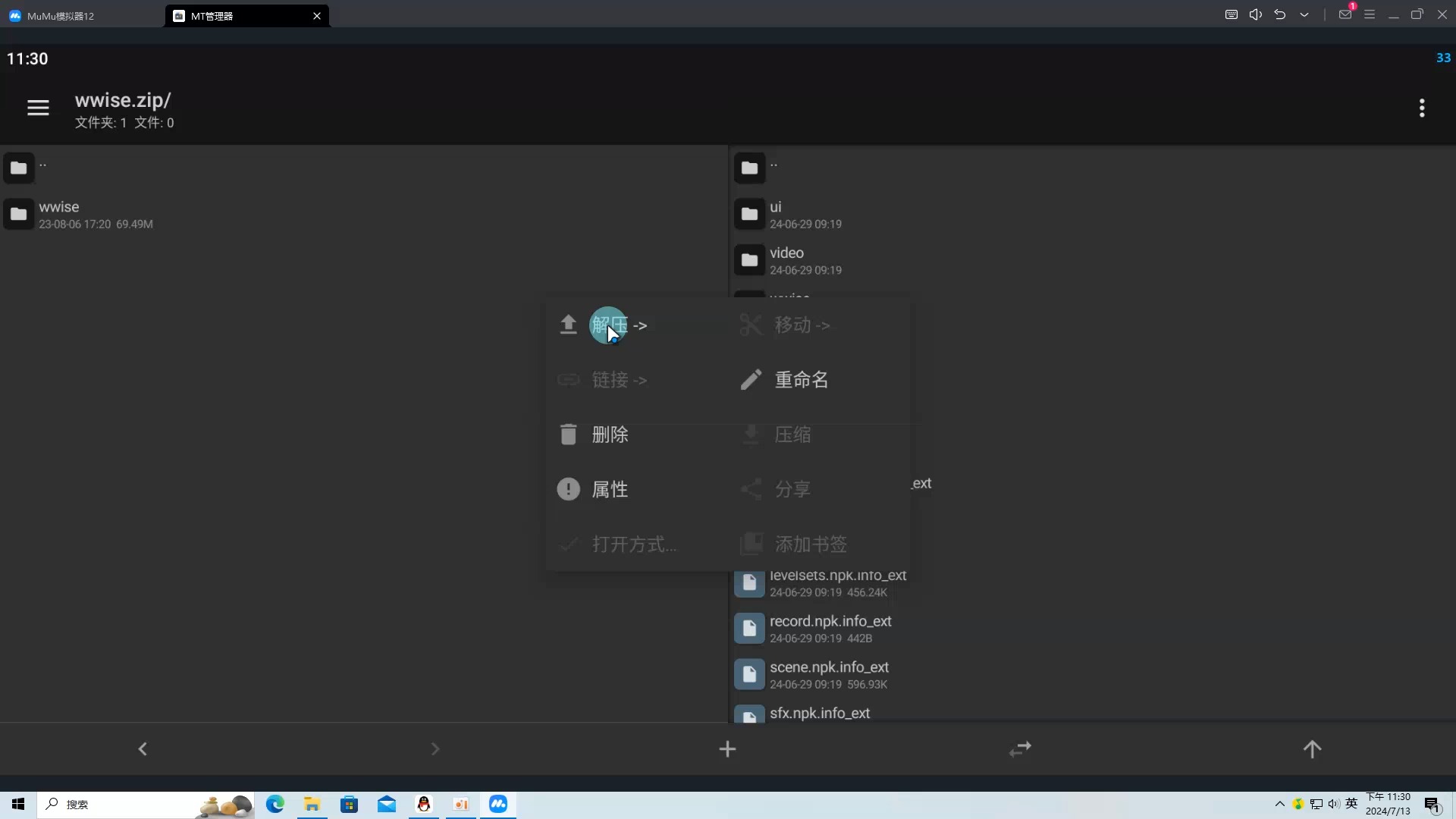Click the plus button to create new item
Image resolution: width=1456 pixels, height=819 pixels.
727,749
